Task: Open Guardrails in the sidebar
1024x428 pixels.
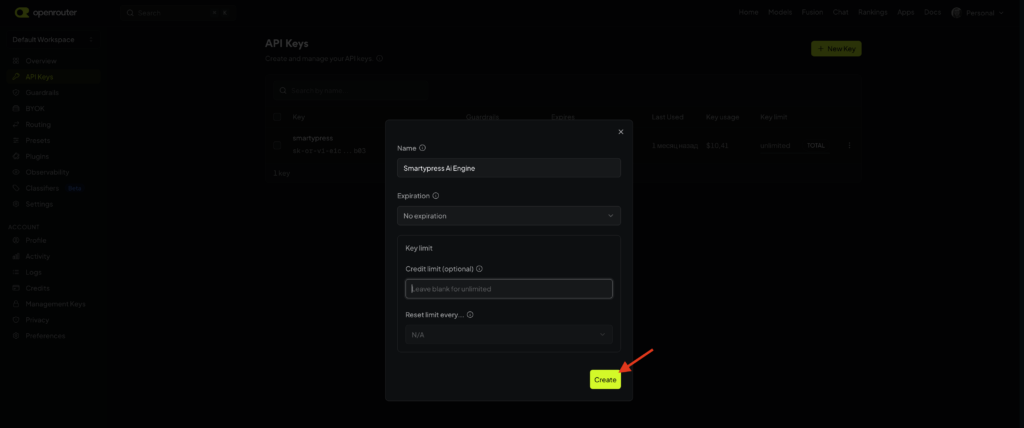Action: [x=42, y=93]
